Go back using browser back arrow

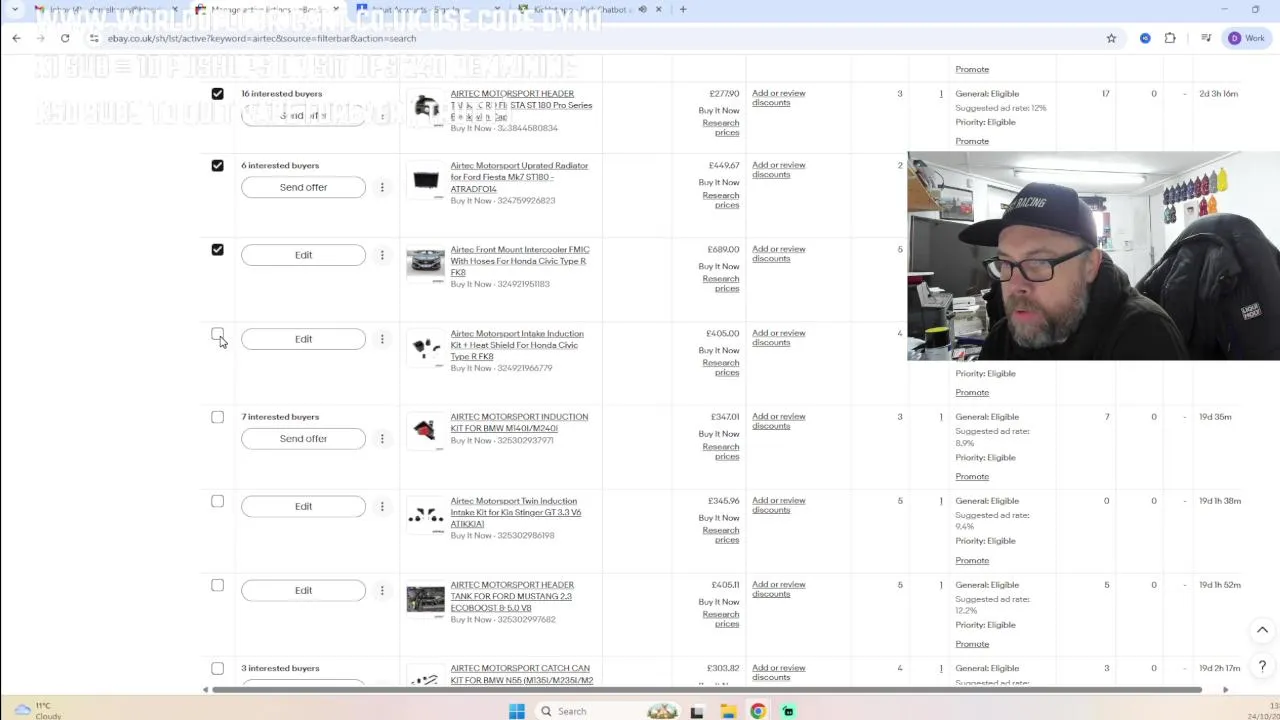[16, 38]
